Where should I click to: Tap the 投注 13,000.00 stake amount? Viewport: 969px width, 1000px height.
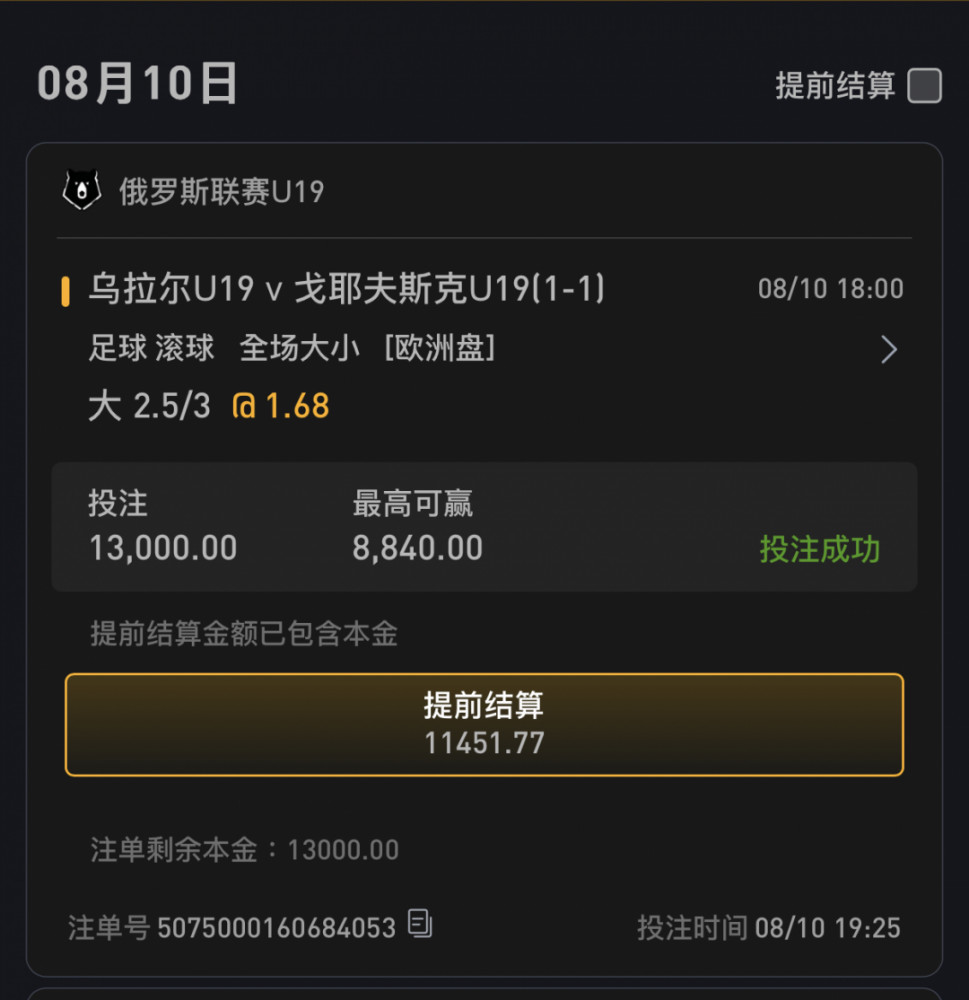point(163,548)
